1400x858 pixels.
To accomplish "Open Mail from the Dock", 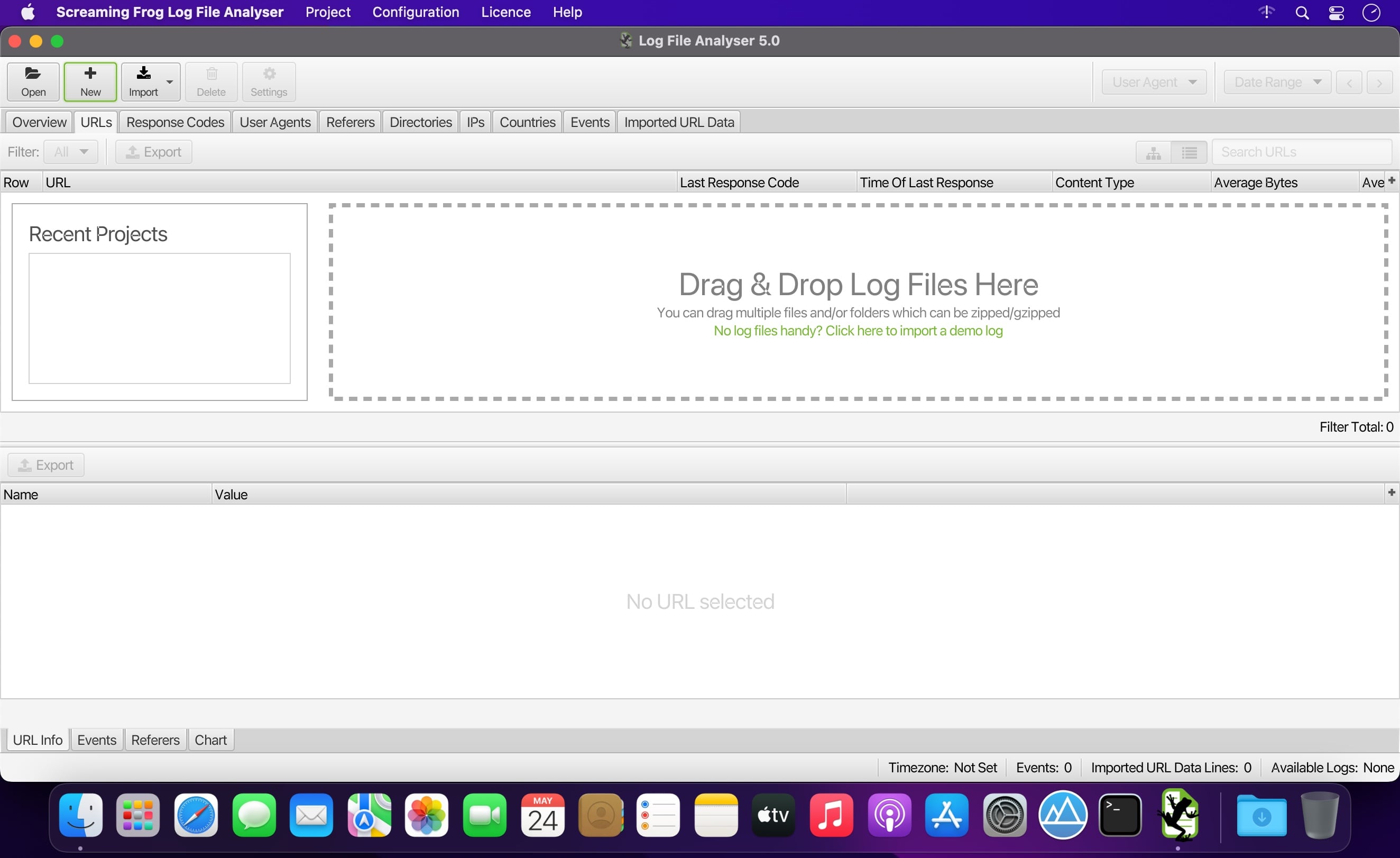I will coord(311,815).
